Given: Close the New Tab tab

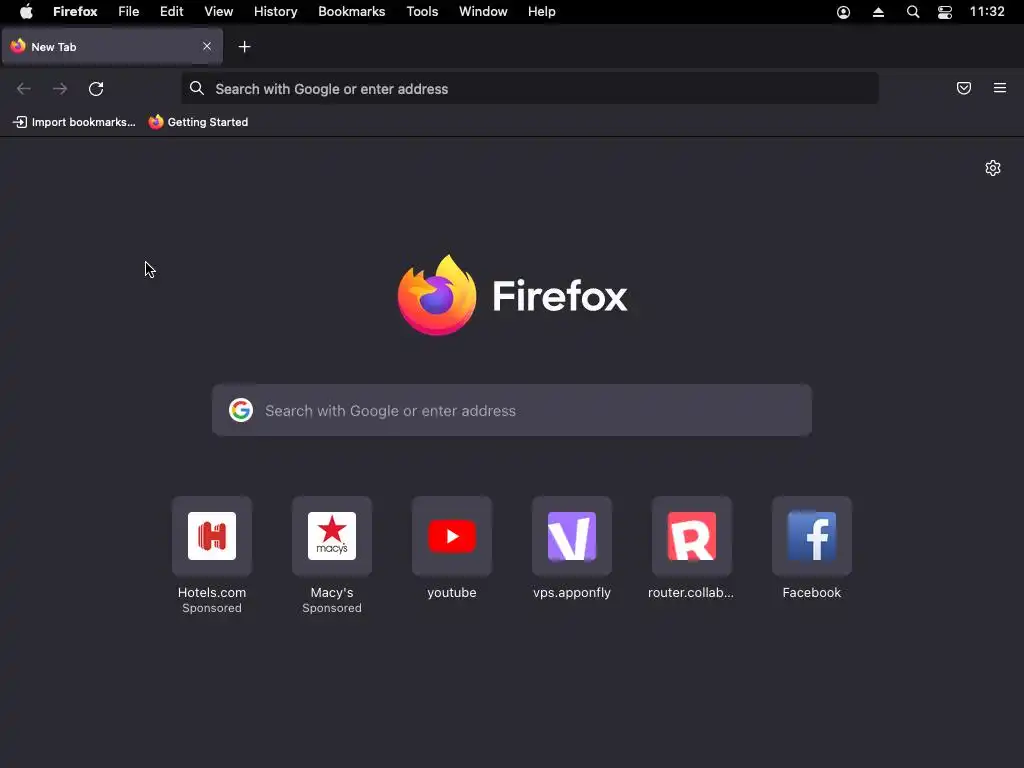Looking at the screenshot, I should pyautogui.click(x=207, y=46).
